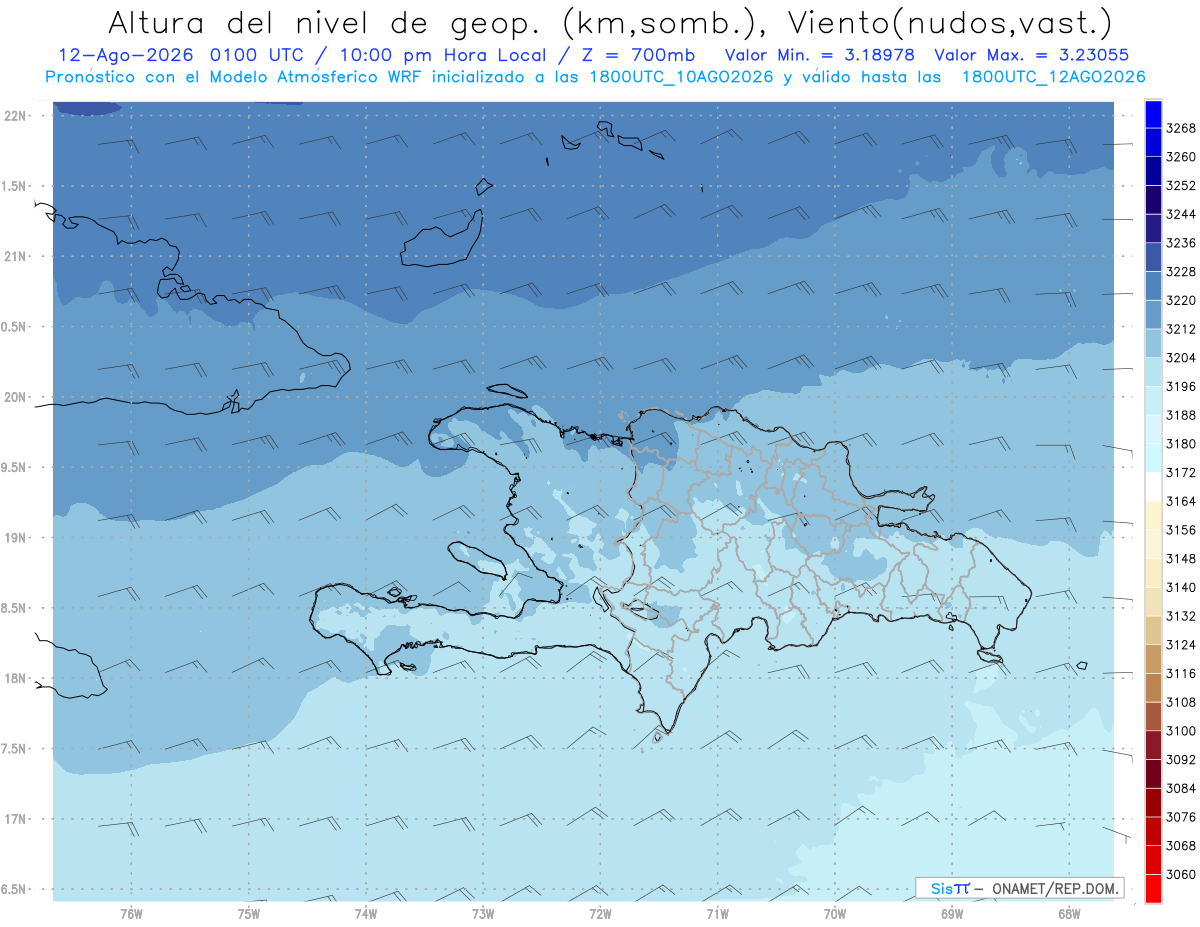1200x927 pixels.
Task: Click the bright blue swatch above 3268
Action: 1153,113
